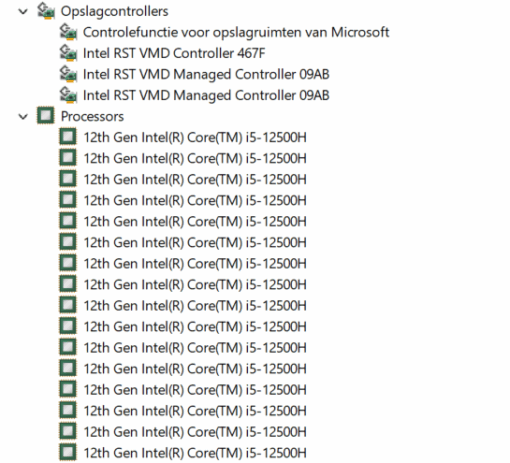Click the Processors category chip icon
The height and width of the screenshot is (463, 510).
46,116
